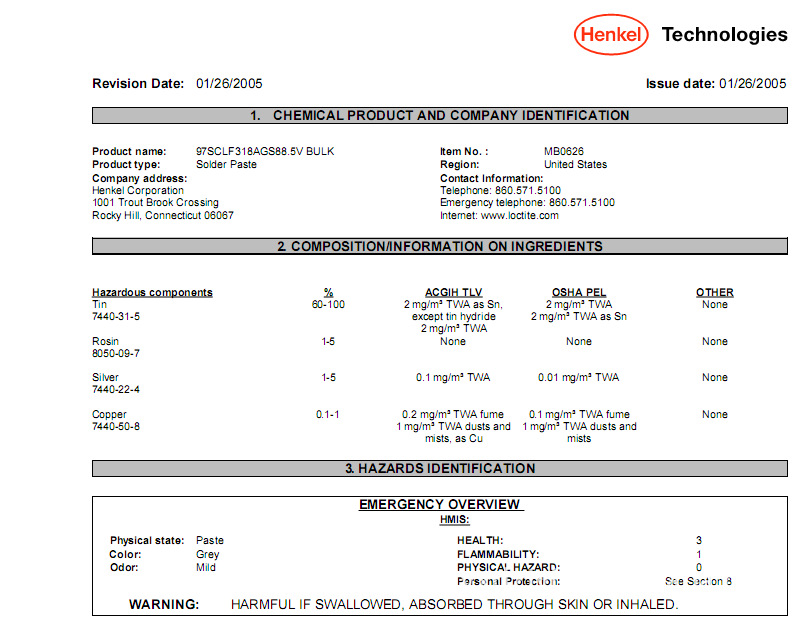808x617 pixels.
Task: Click the 'Tin' component name
Action: [x=99, y=305]
